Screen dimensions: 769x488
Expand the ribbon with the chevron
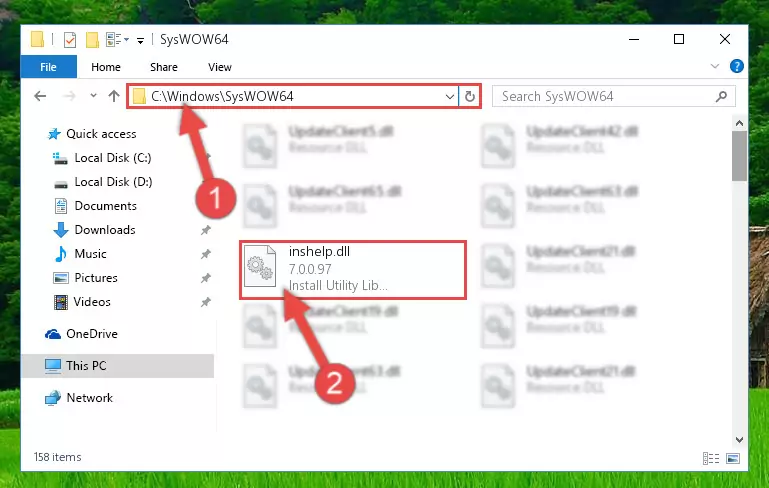point(715,66)
